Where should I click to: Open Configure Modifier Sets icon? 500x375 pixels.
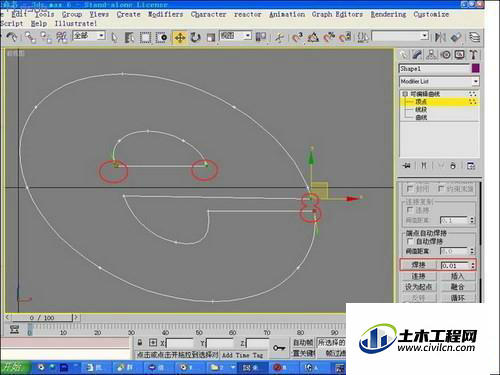coord(471,166)
